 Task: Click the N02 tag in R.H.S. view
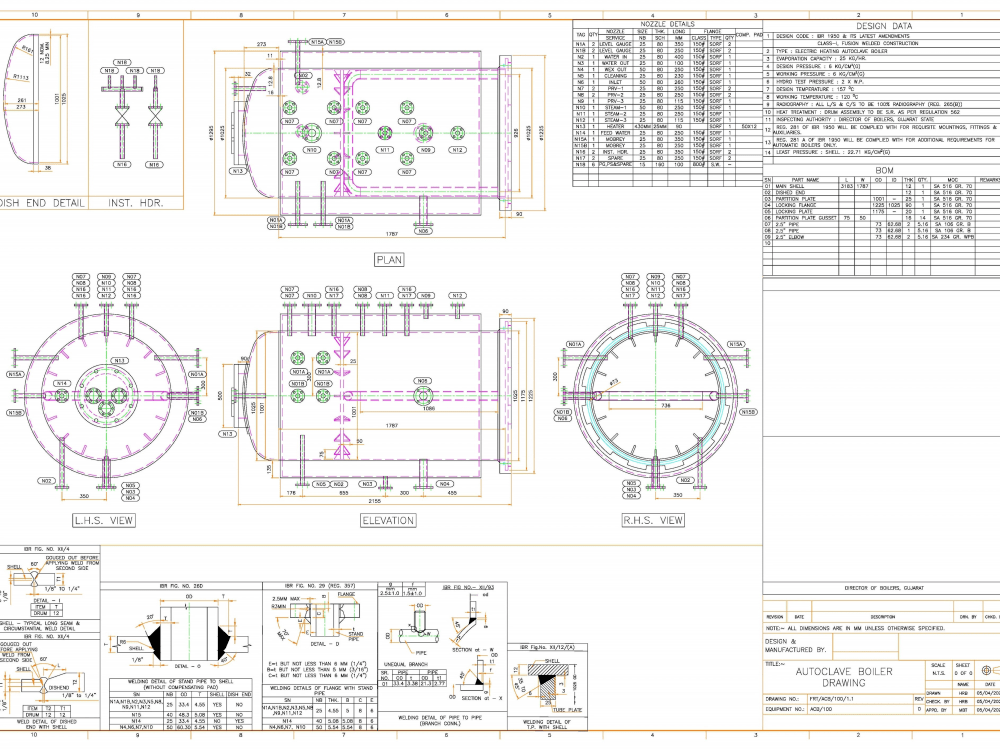pos(685,480)
